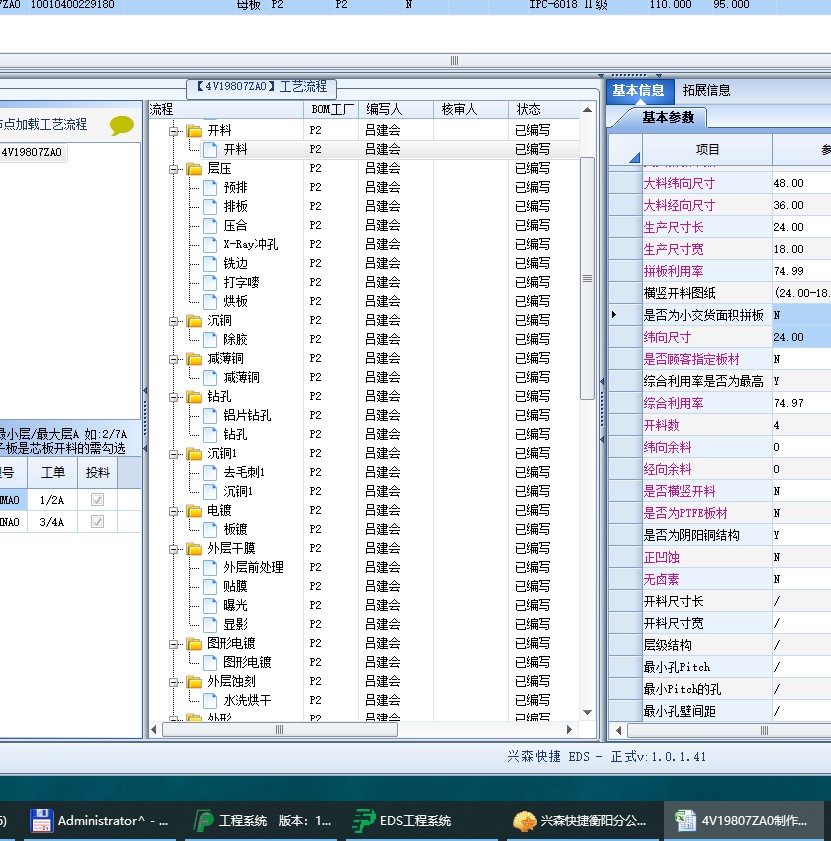
Task: Collapse the 沉铜 tree node
Action: [173, 321]
